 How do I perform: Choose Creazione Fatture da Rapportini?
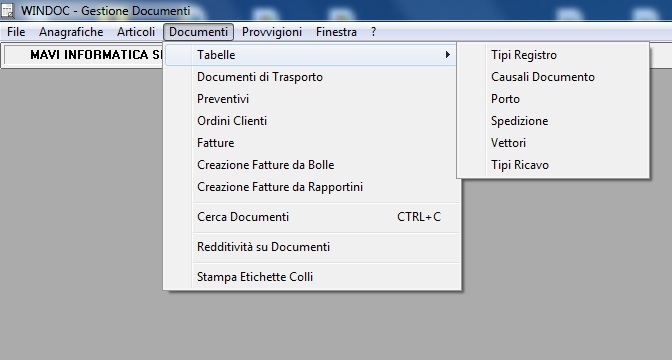[x=311, y=187]
